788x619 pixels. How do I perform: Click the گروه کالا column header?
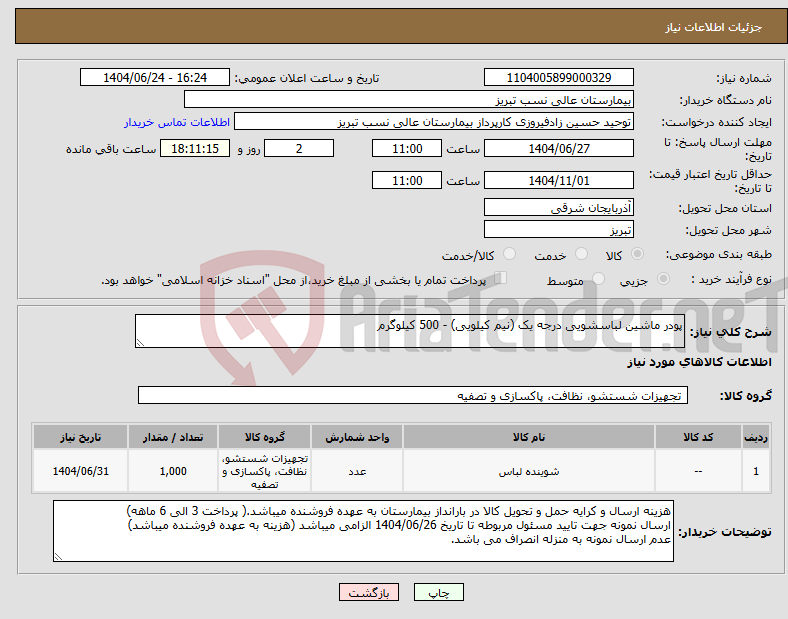tap(264, 437)
